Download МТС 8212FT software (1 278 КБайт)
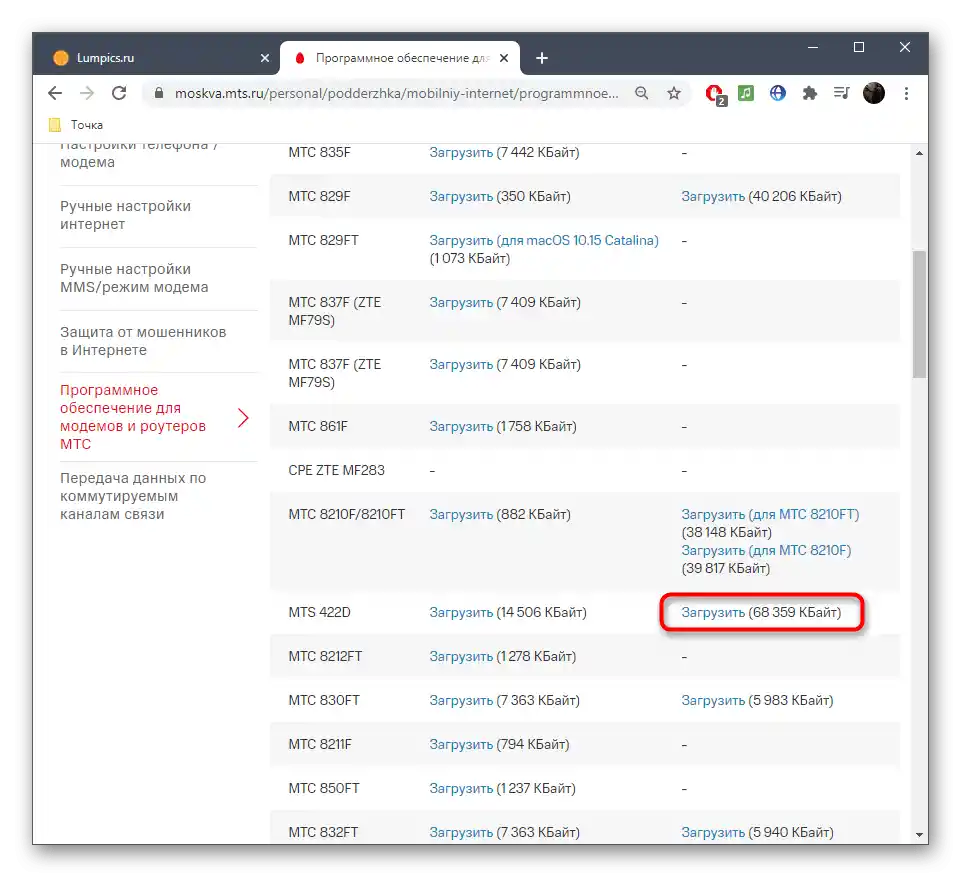961x877 pixels. coord(461,656)
